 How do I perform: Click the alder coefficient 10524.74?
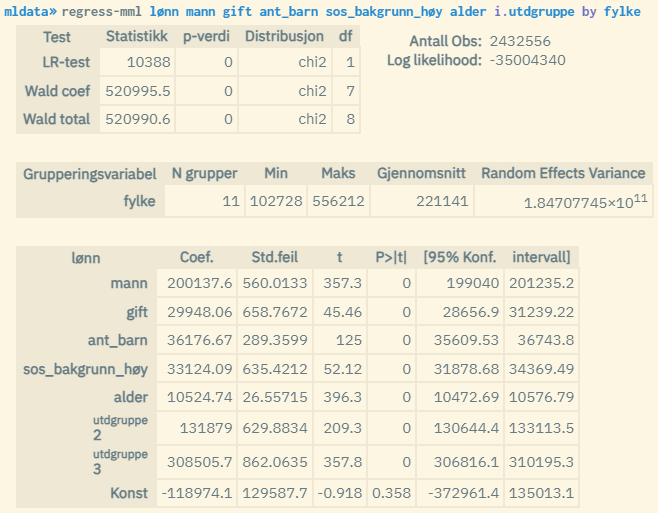click(200, 397)
